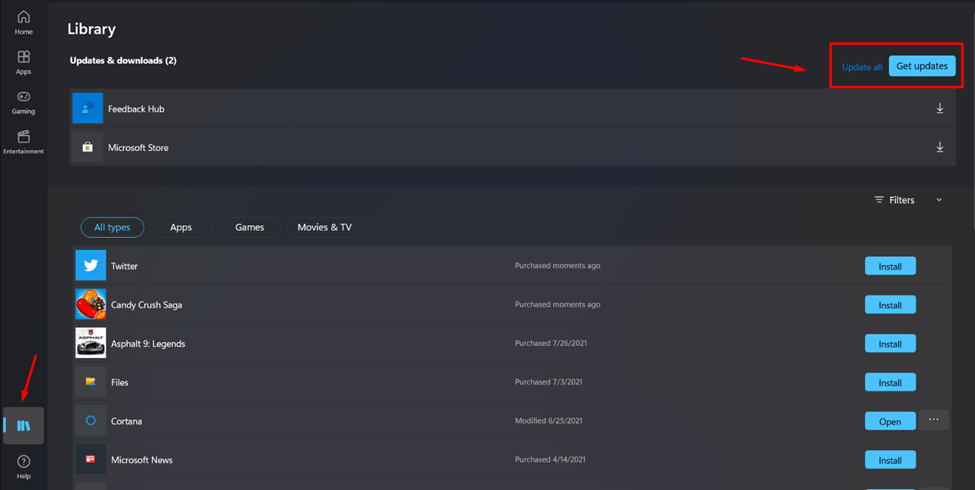Filter library by Movies & TV
975x490 pixels.
[x=325, y=228]
